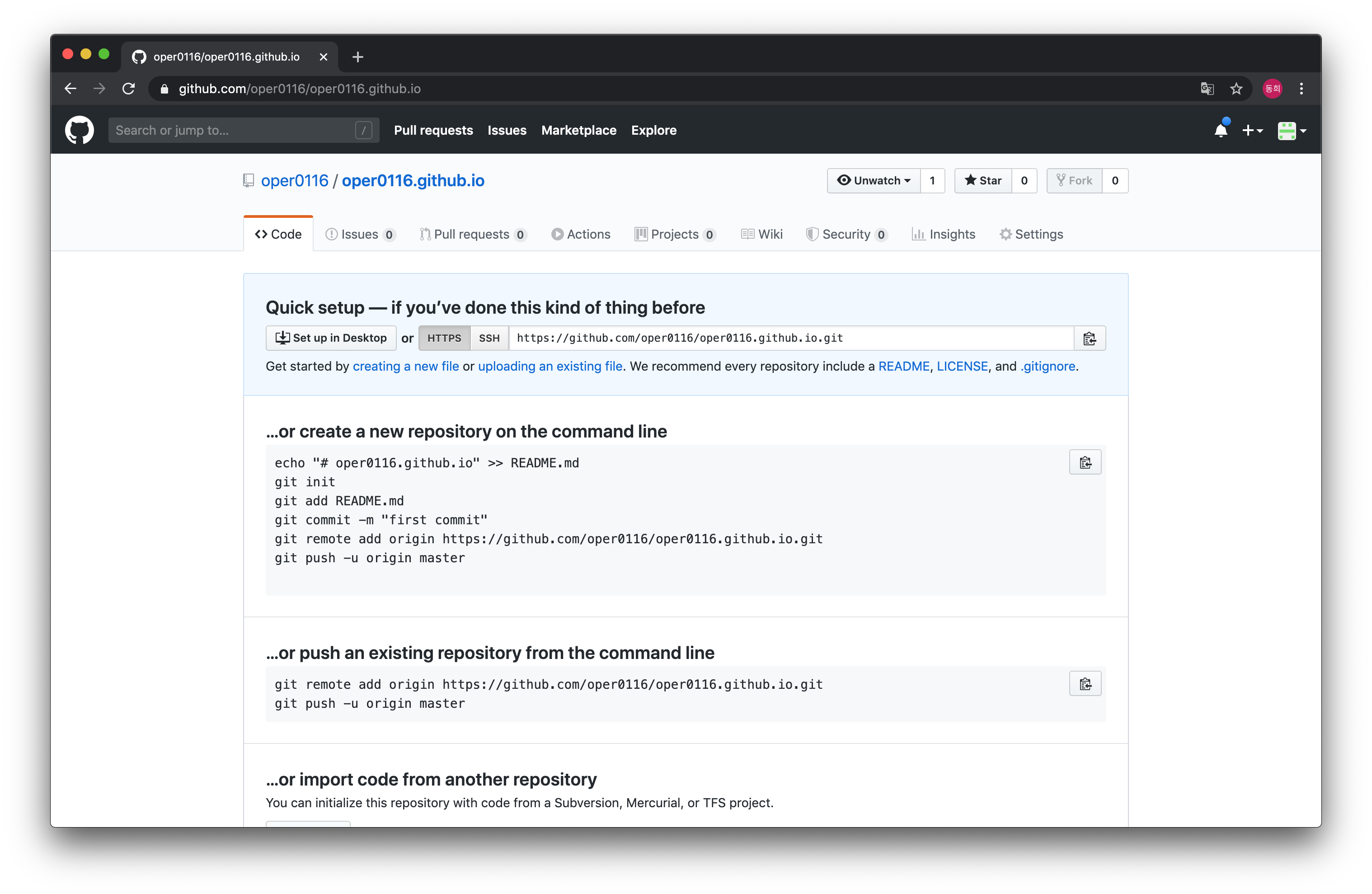Follow the creating a new file link

pos(406,367)
